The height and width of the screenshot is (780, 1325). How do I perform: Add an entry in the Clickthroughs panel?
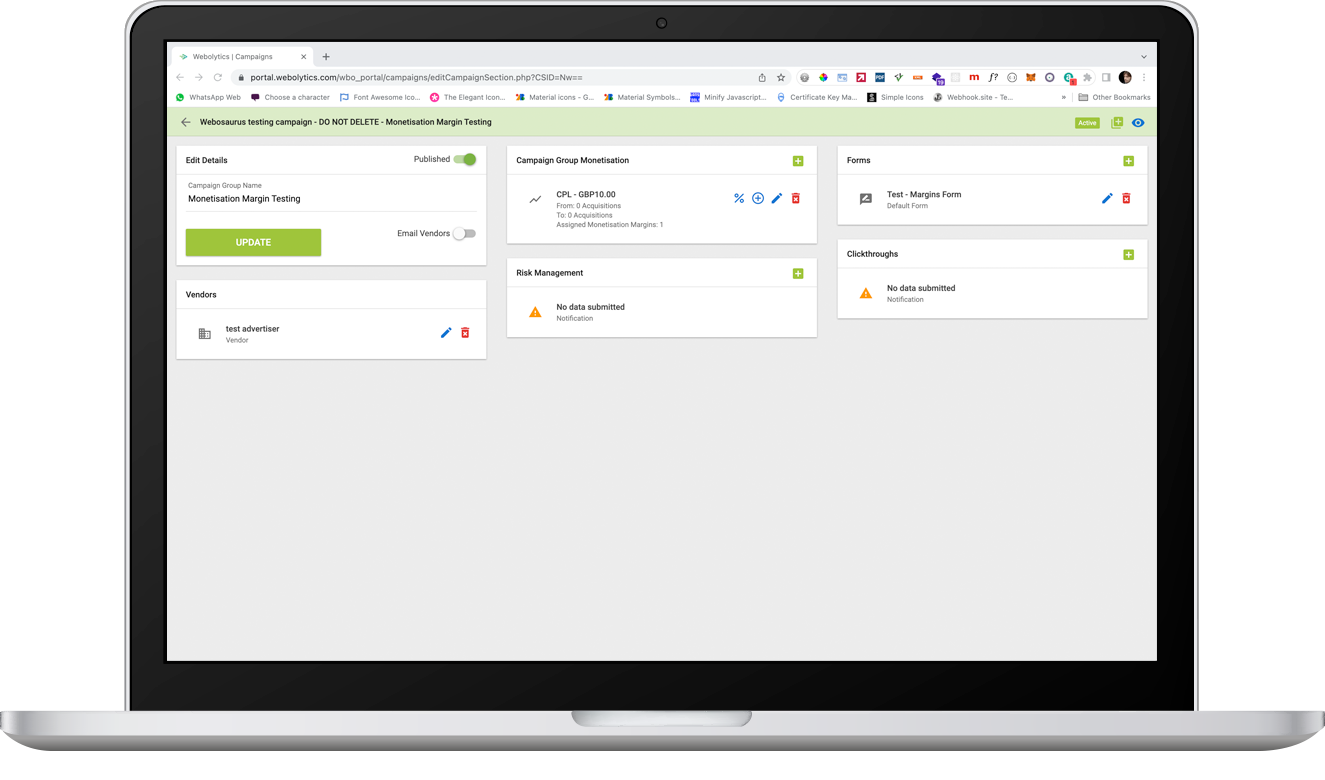(x=1129, y=254)
